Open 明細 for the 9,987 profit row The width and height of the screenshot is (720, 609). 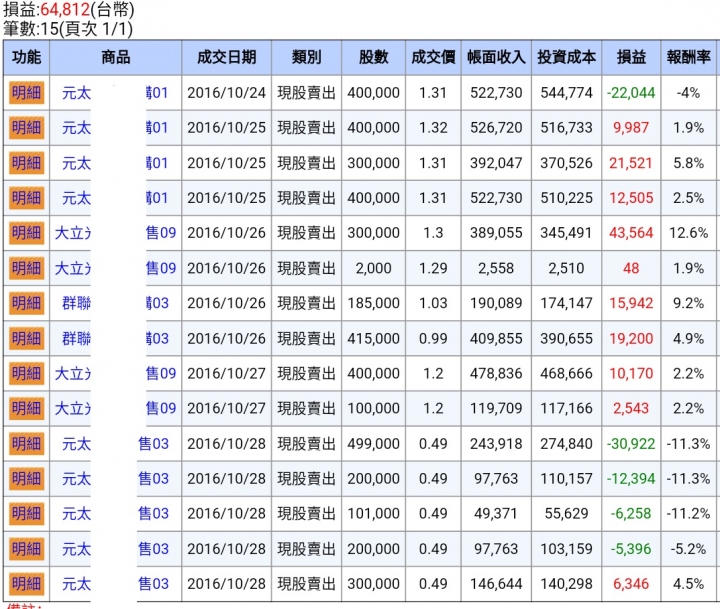coord(26,128)
